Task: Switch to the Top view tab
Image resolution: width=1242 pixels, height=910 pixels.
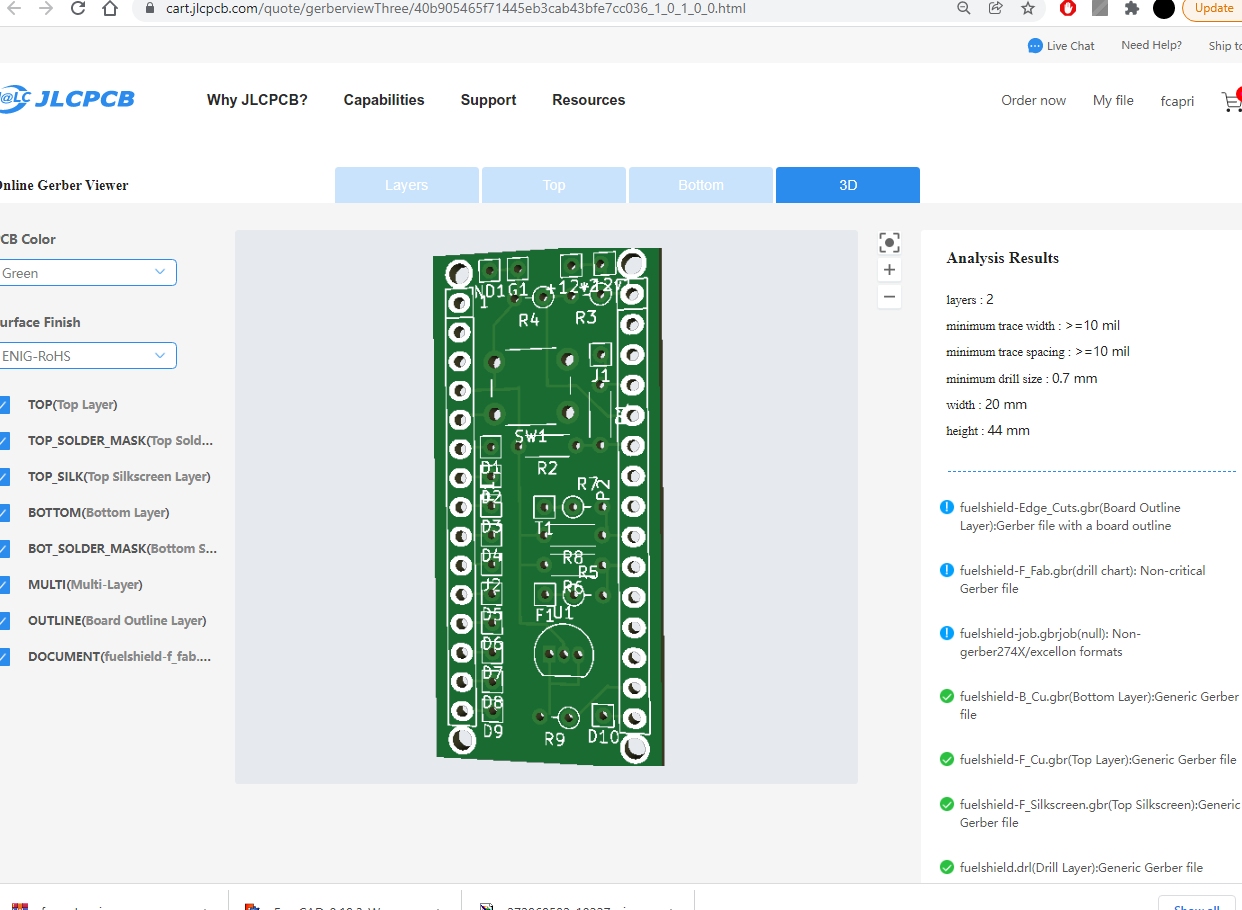Action: (554, 185)
